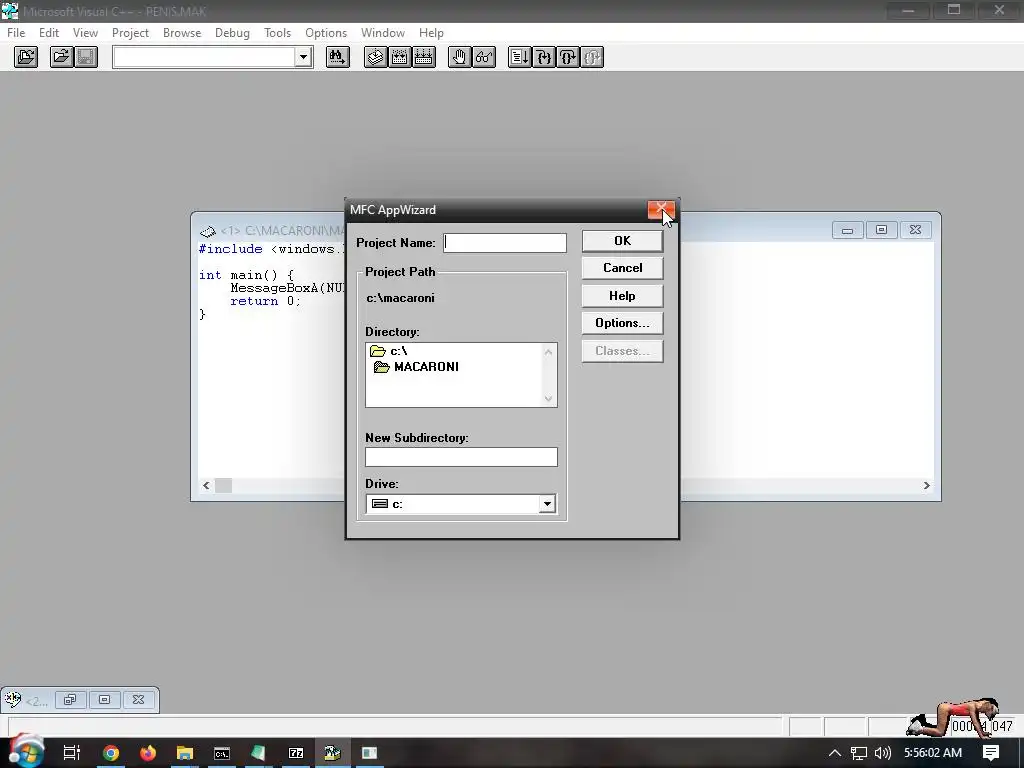Click the Compile File toolbar icon

tap(376, 57)
